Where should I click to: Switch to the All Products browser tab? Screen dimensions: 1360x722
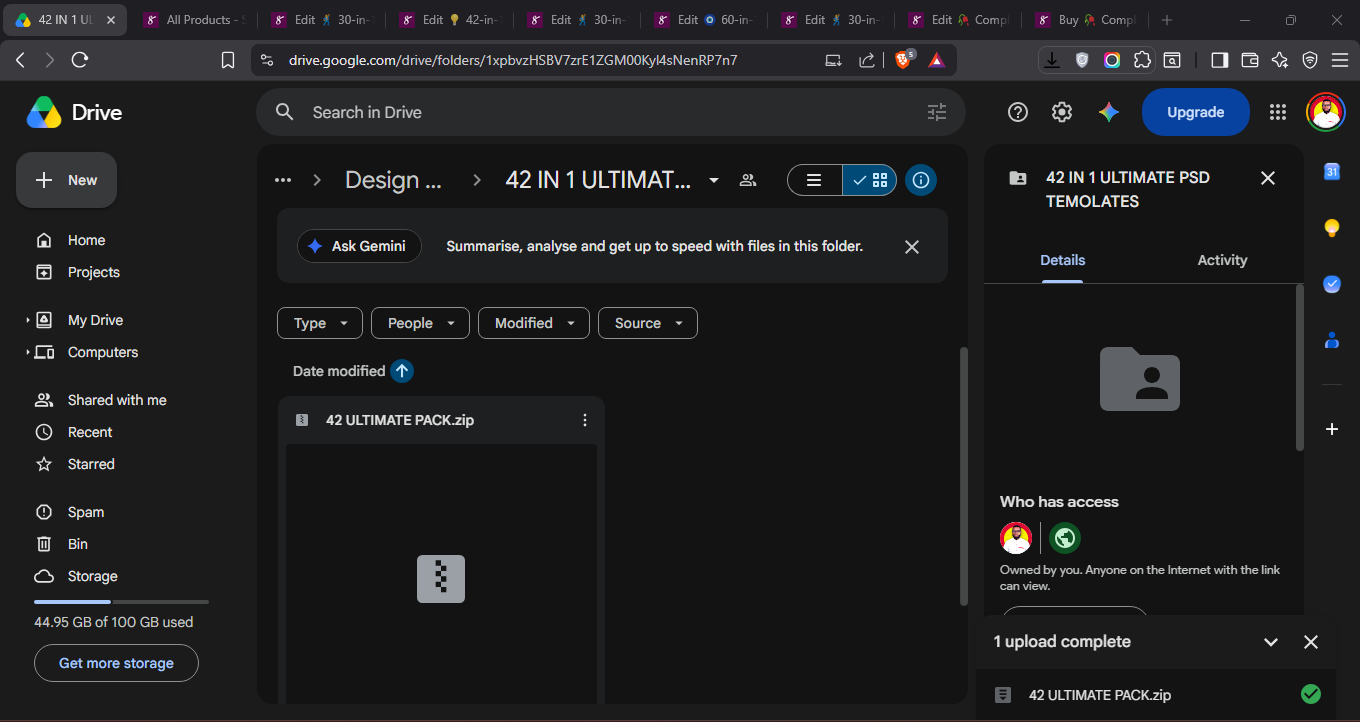(x=194, y=20)
